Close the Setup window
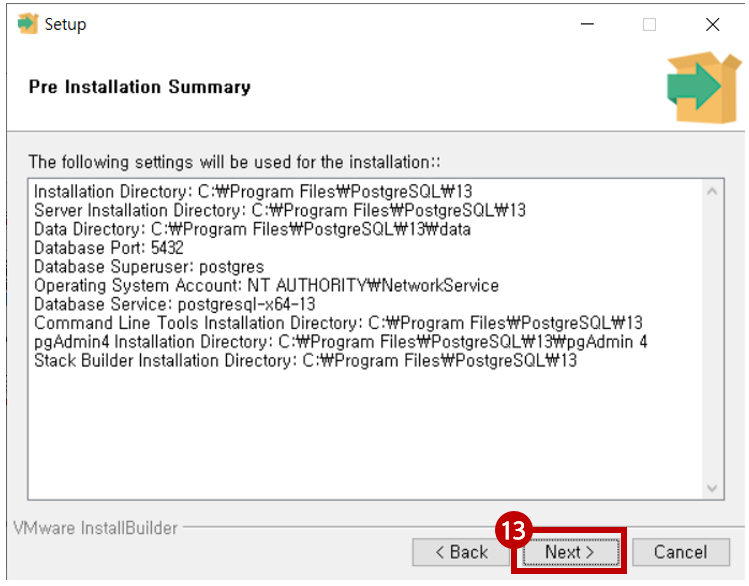Screen dimensions: 749x586 point(712,24)
